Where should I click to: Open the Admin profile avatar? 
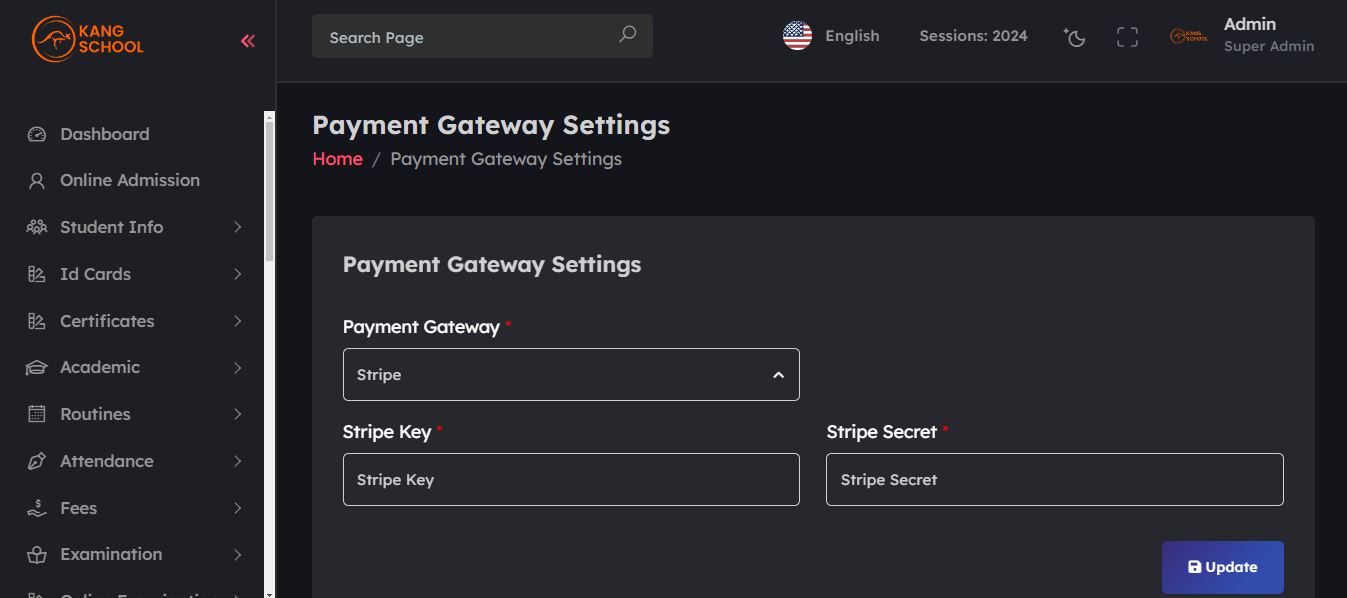click(1189, 37)
